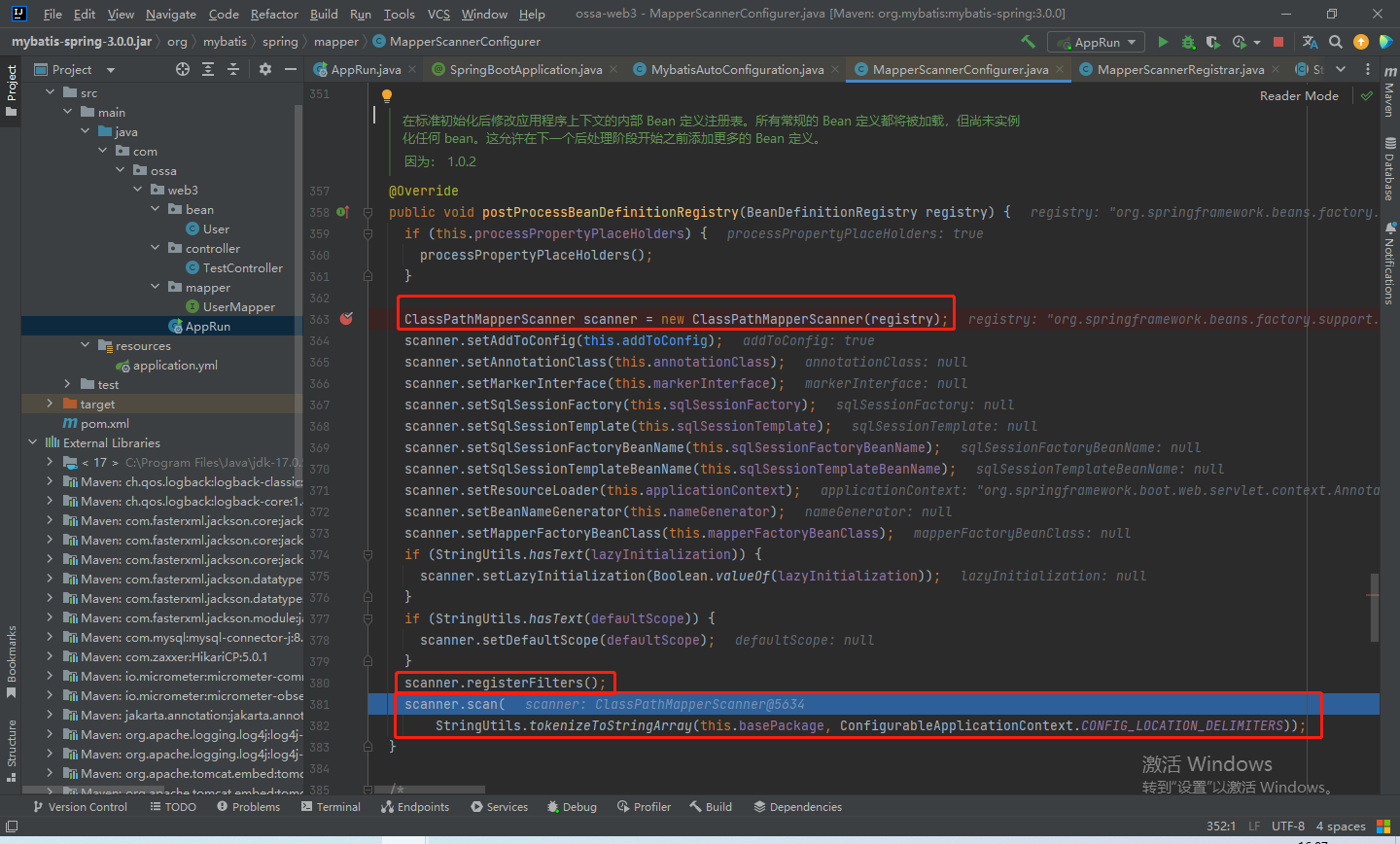Open the translate icon in toolbar
The image size is (1400, 844).
(1310, 42)
